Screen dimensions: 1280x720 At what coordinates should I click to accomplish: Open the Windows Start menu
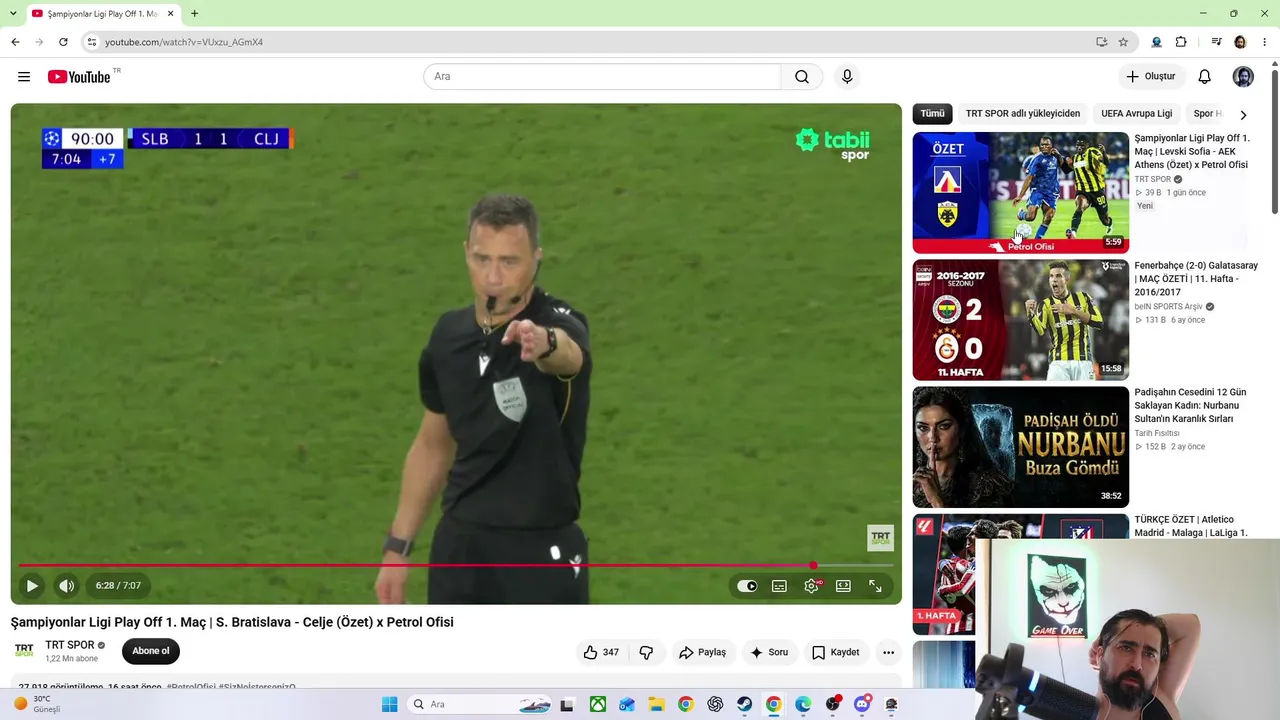tap(389, 705)
